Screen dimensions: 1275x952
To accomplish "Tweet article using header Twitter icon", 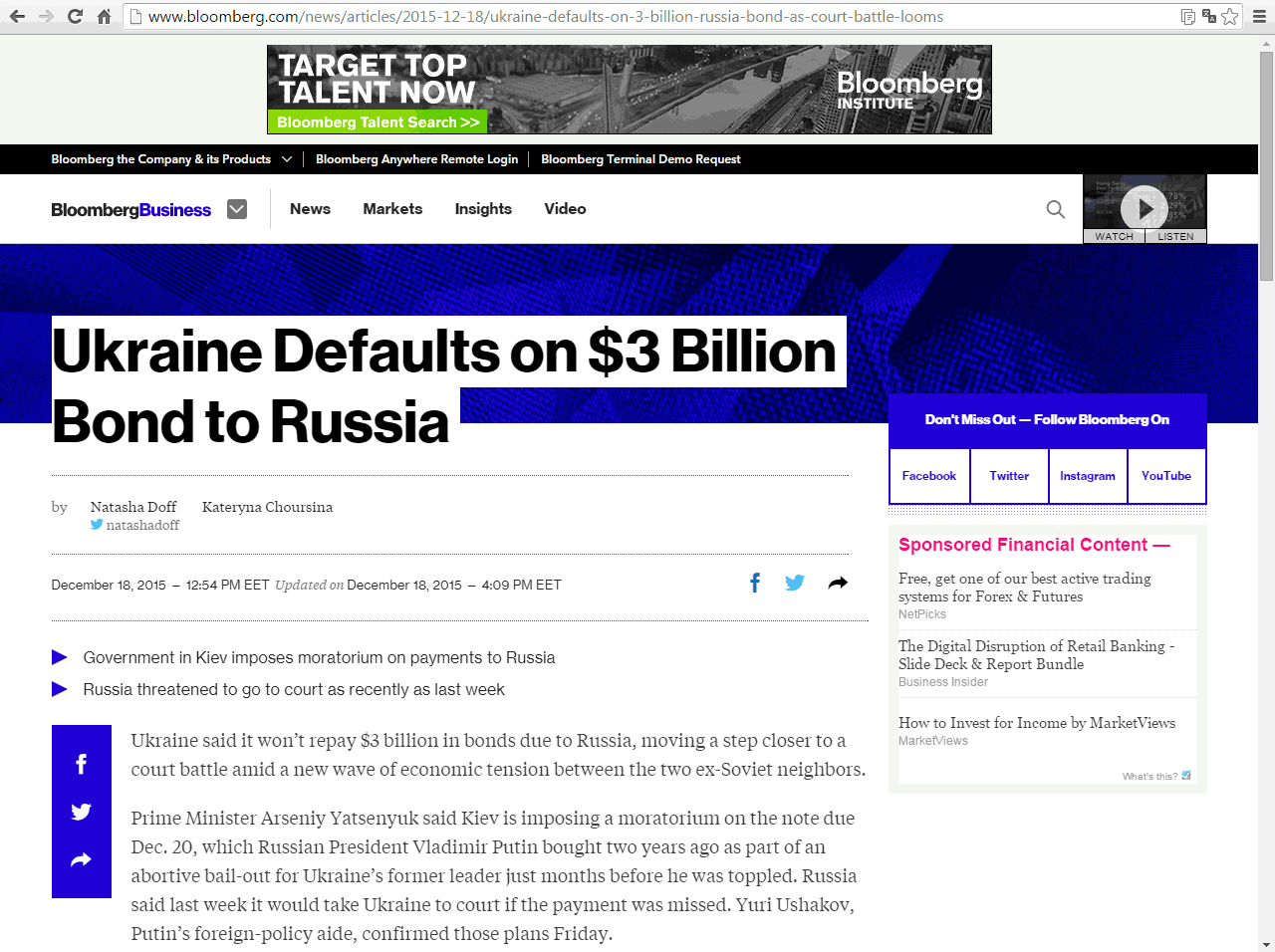I will point(794,584).
